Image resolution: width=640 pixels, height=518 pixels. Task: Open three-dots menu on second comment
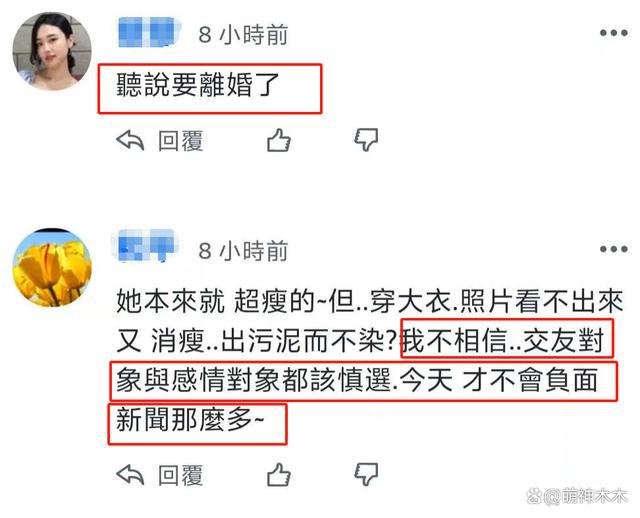(613, 249)
